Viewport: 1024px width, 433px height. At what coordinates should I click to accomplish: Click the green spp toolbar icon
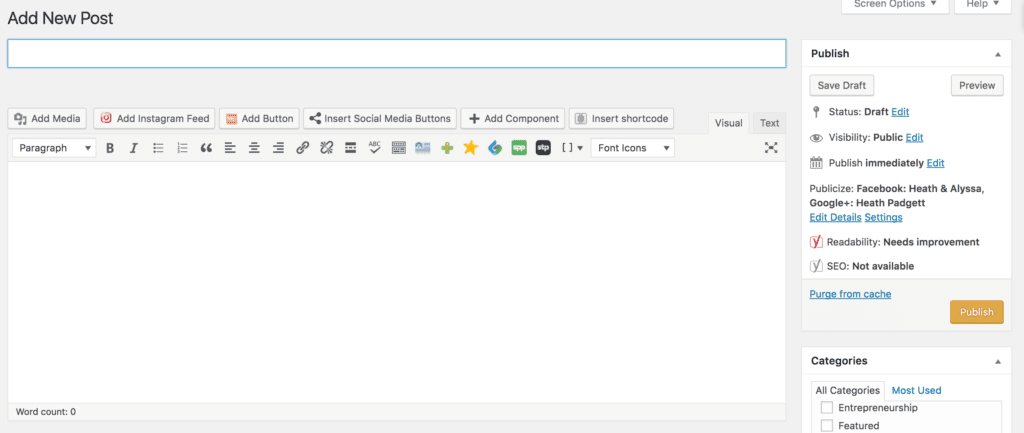(x=519, y=148)
